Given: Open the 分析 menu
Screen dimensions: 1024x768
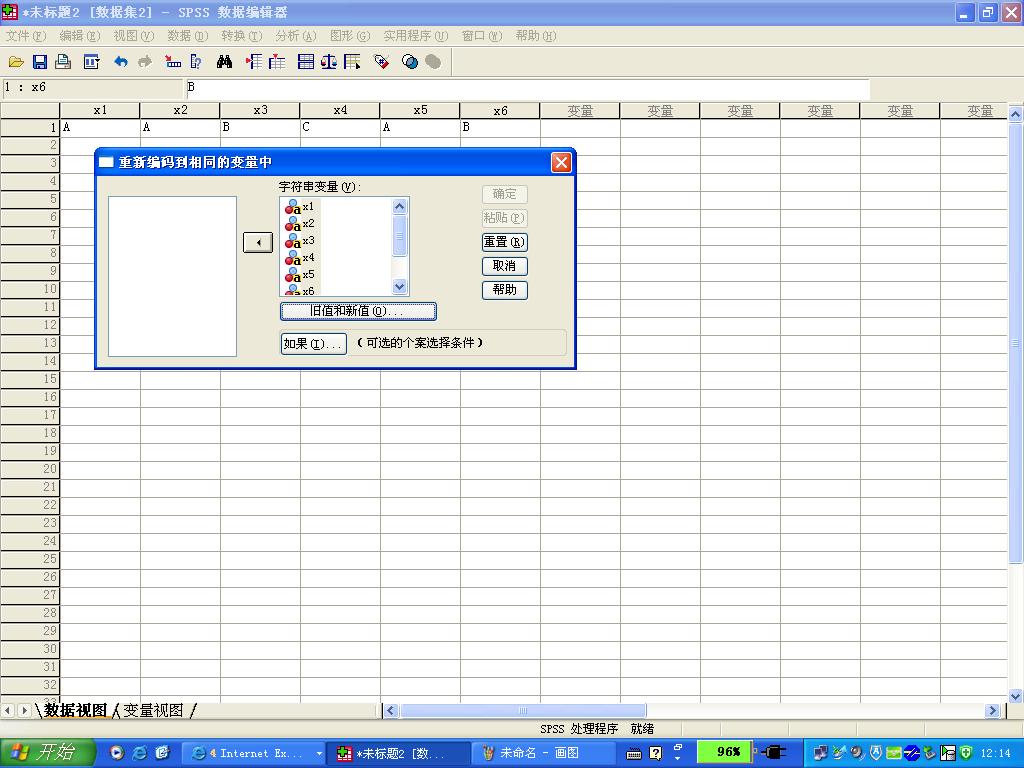Looking at the screenshot, I should coord(295,36).
